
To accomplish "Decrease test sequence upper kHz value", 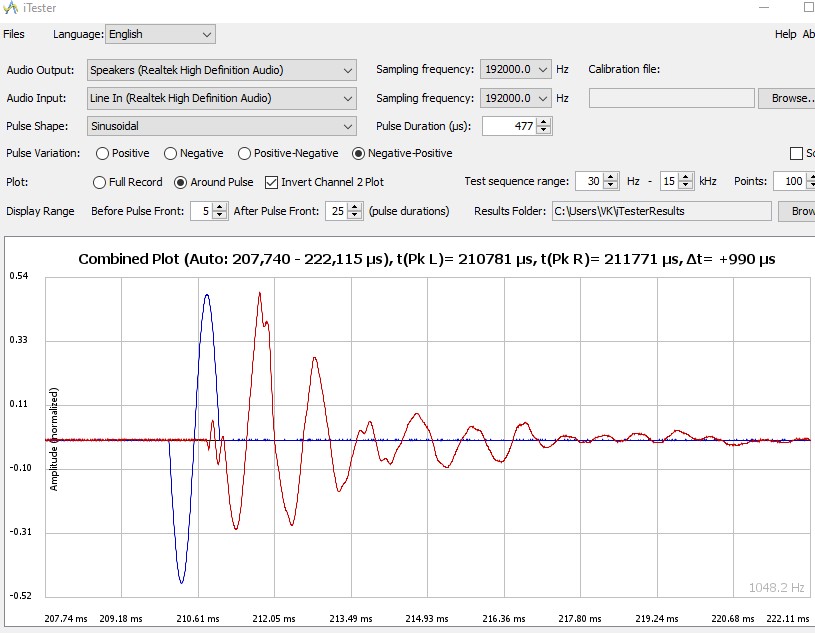I will click(686, 186).
